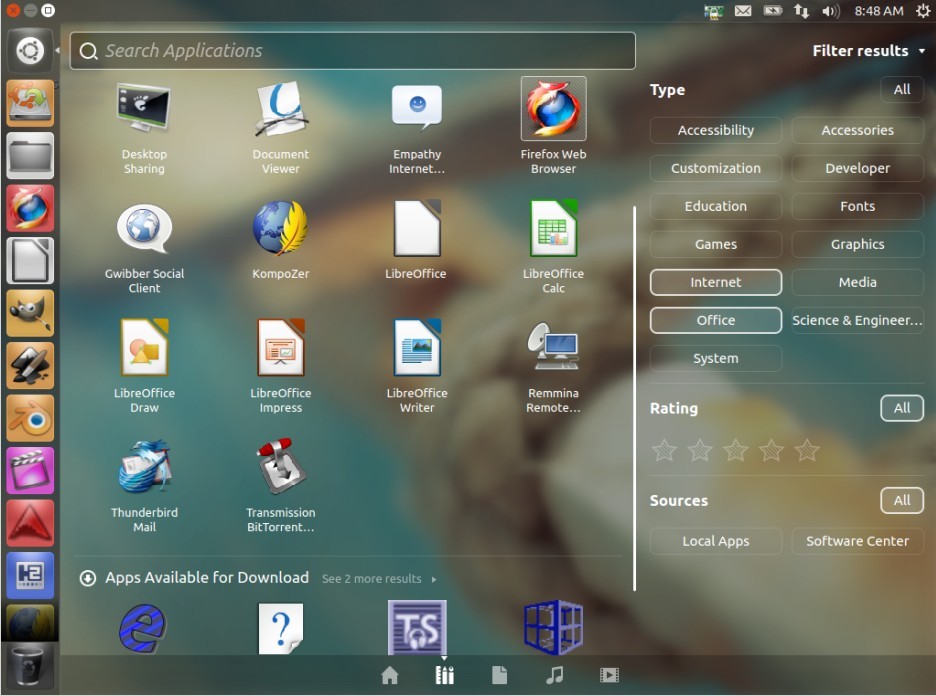Switch to the Music lens
936x696 pixels.
coord(555,675)
